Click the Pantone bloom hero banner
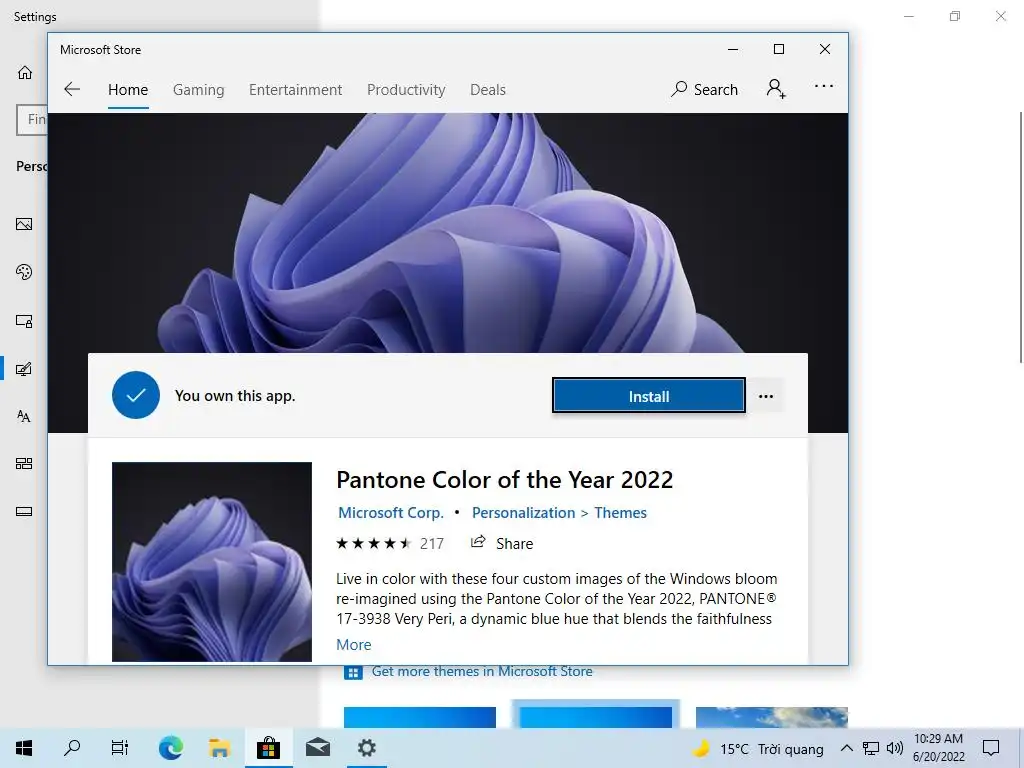The height and width of the screenshot is (768, 1024). [448, 232]
